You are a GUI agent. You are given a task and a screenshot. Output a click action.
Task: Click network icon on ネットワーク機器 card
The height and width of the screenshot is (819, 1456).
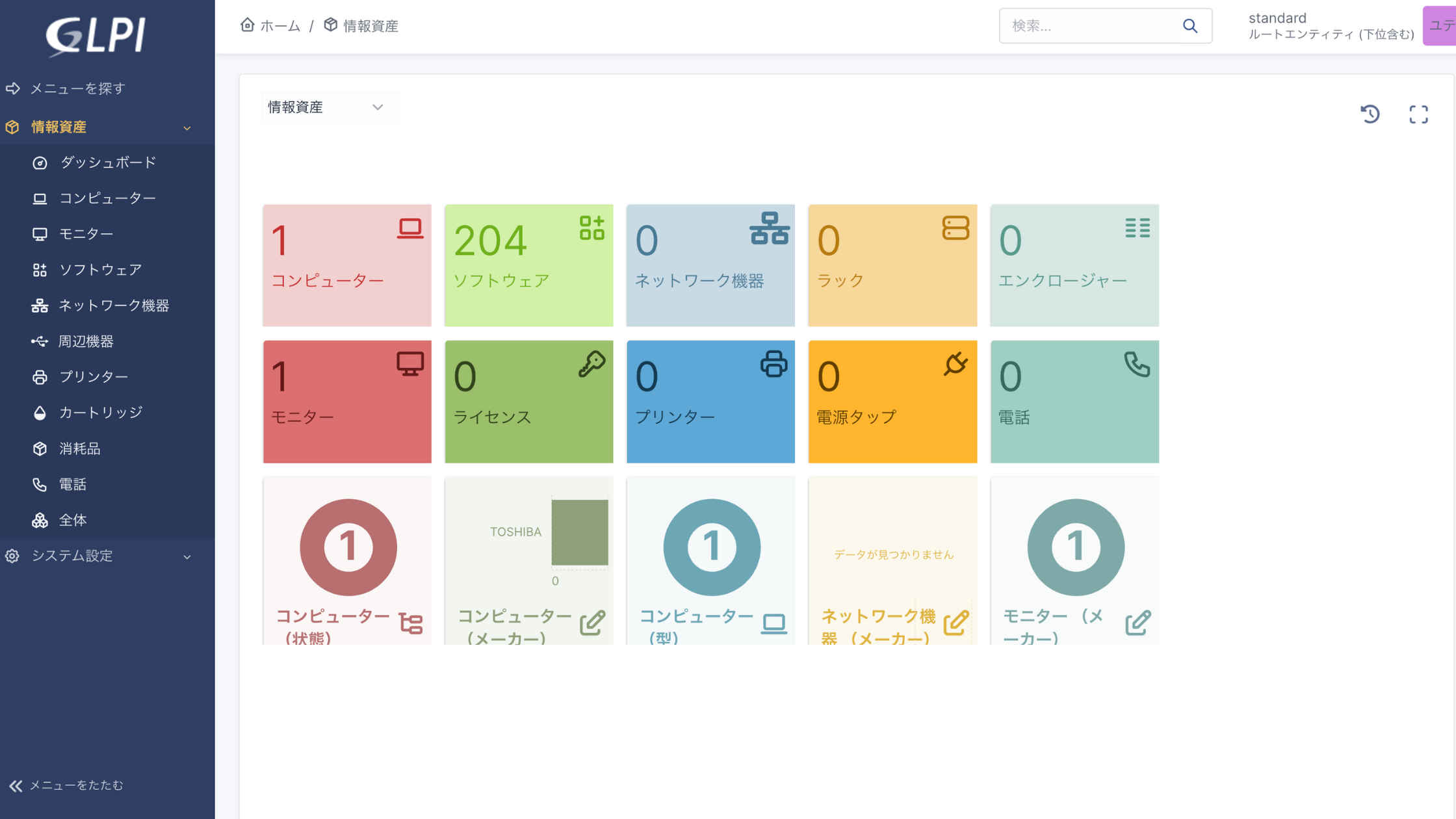click(770, 228)
